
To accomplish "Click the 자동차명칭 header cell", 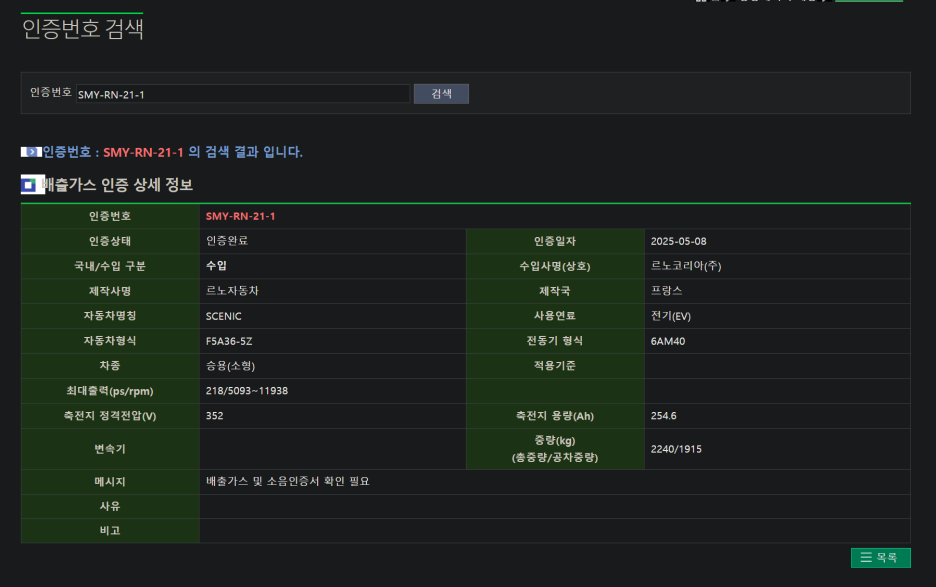I will (x=110, y=316).
